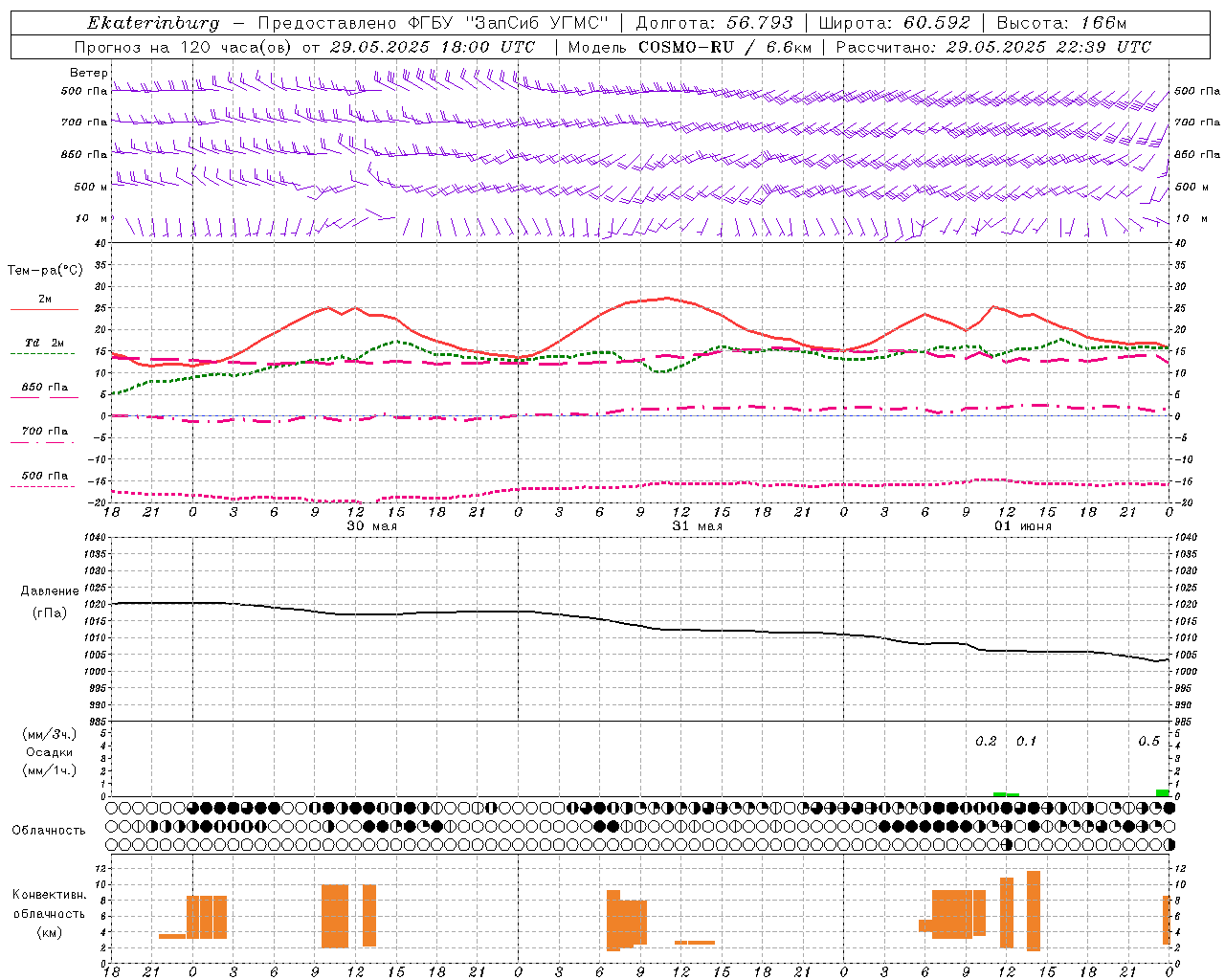Click the longitude value "Долгота: 56.793"
Viewport: 1225px width, 980px height.
coord(714,23)
